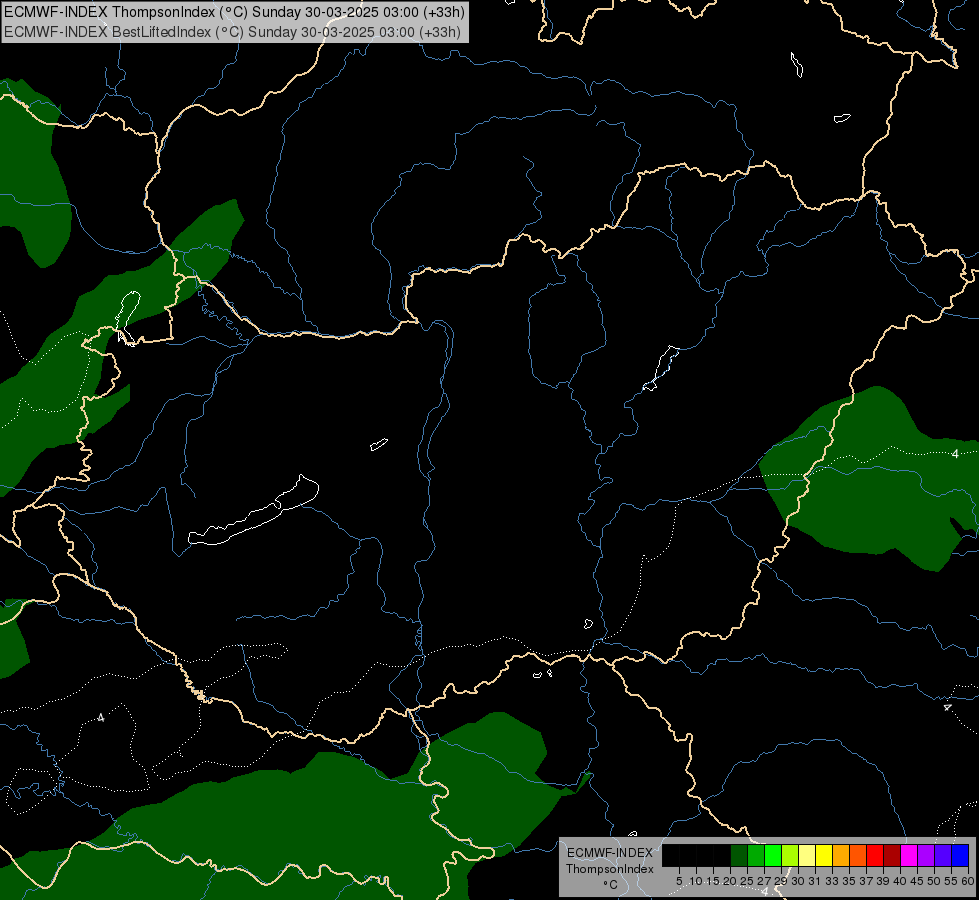Click the Lake Balaton outline on the map
Viewport: 979px width, 900px height.
[253, 511]
